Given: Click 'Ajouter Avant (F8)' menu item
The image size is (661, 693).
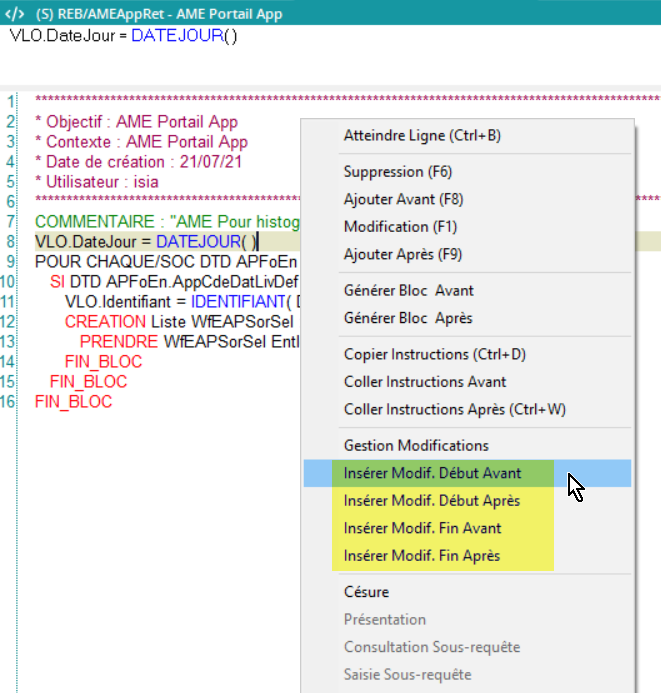Looking at the screenshot, I should (404, 199).
